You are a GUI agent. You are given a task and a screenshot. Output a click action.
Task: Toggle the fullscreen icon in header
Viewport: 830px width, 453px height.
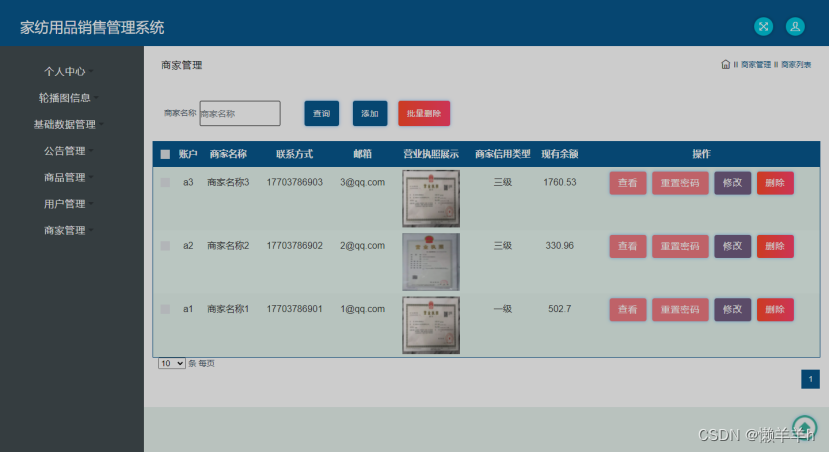coord(763,26)
